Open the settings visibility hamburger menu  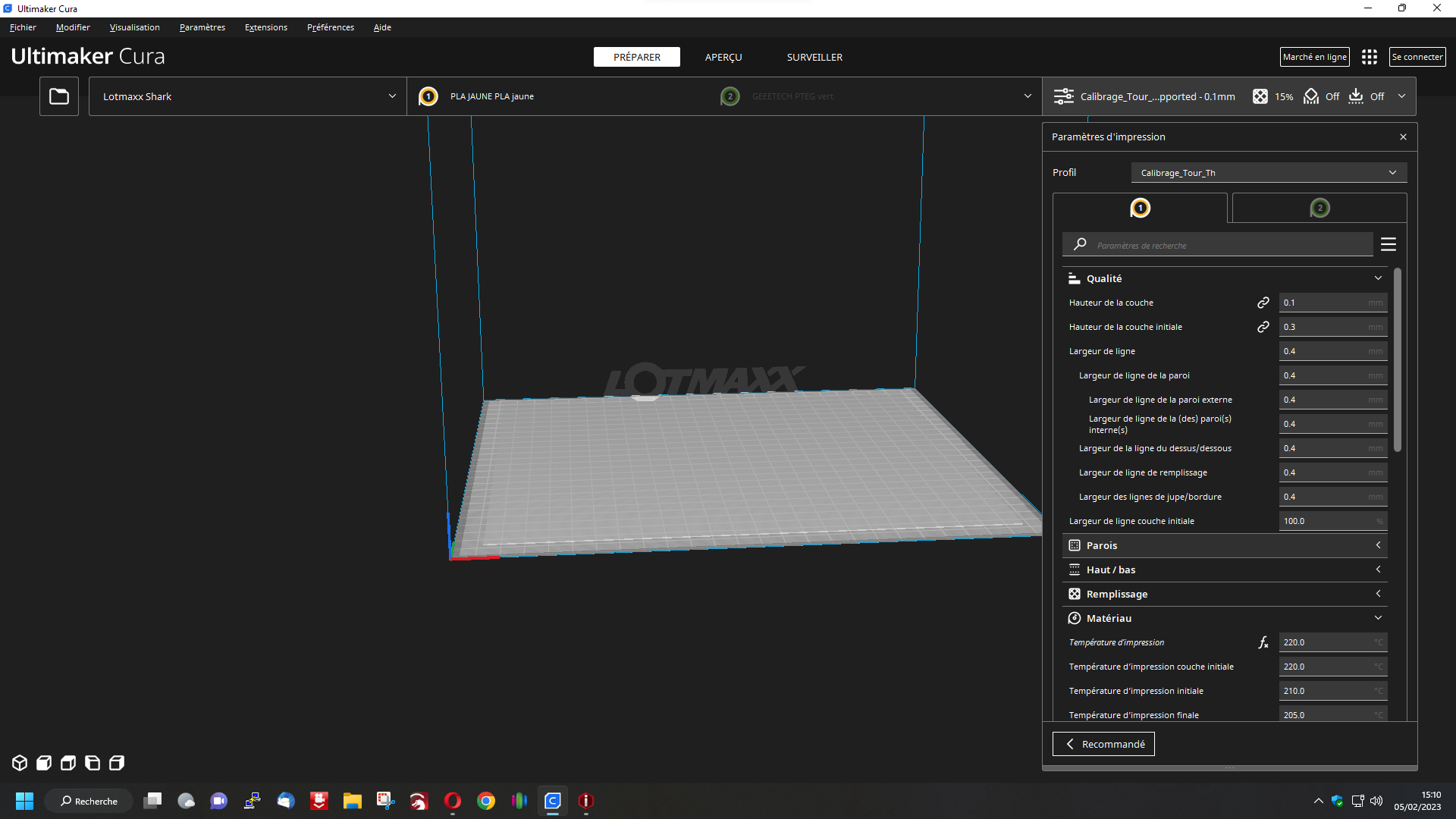tap(1389, 244)
